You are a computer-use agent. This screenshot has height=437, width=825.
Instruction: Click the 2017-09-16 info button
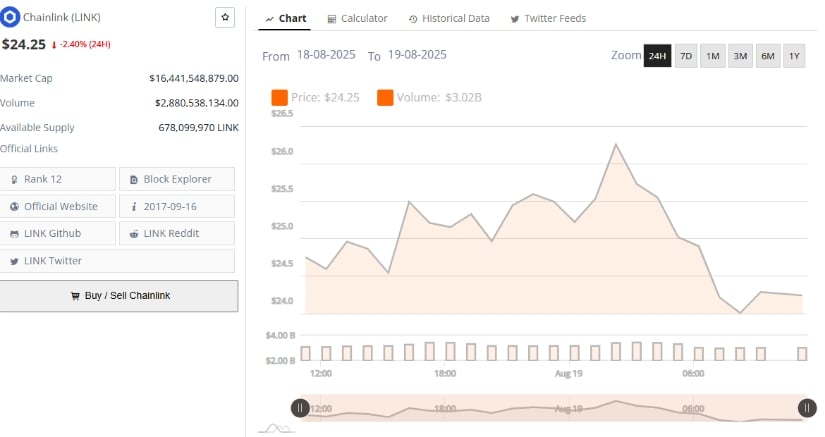[x=177, y=206]
